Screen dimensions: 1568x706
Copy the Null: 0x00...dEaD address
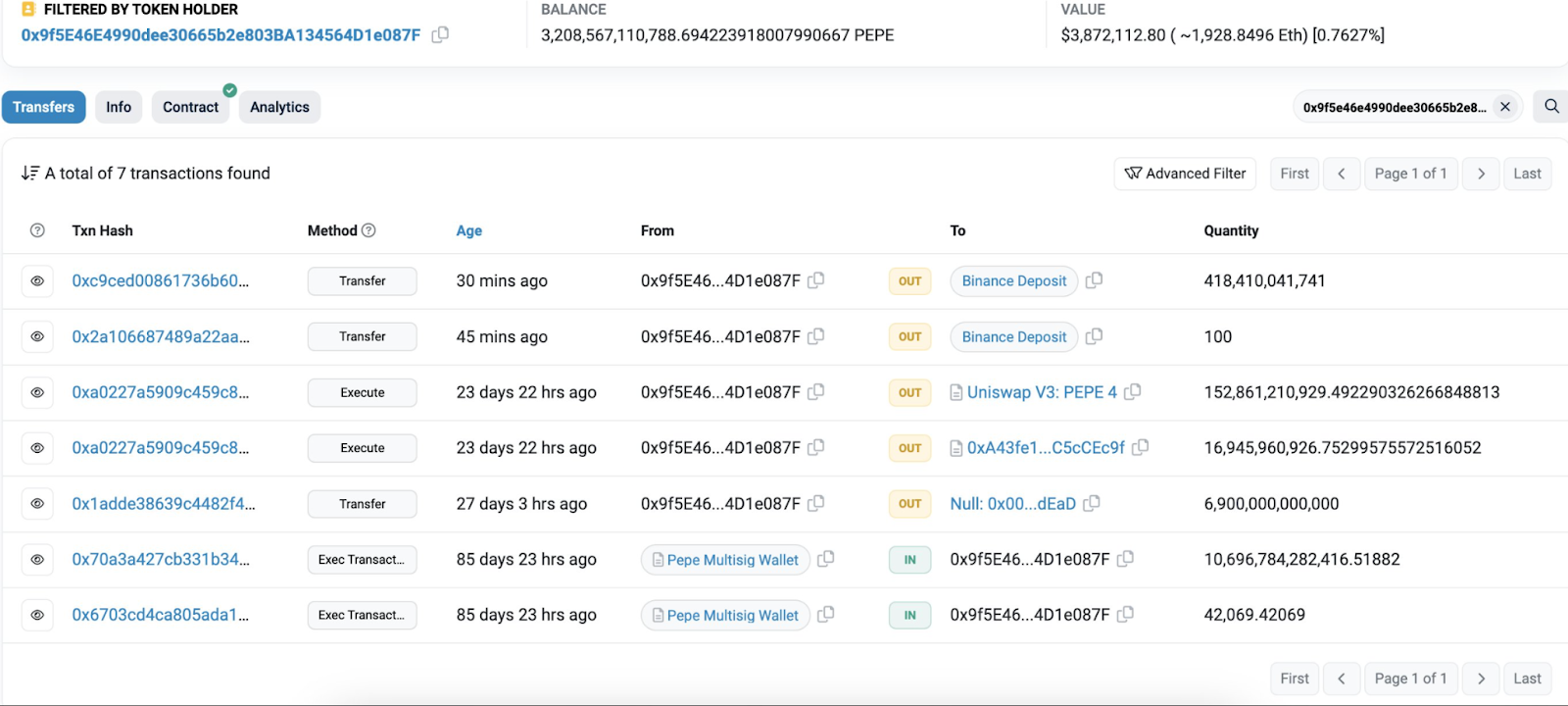click(x=1092, y=503)
